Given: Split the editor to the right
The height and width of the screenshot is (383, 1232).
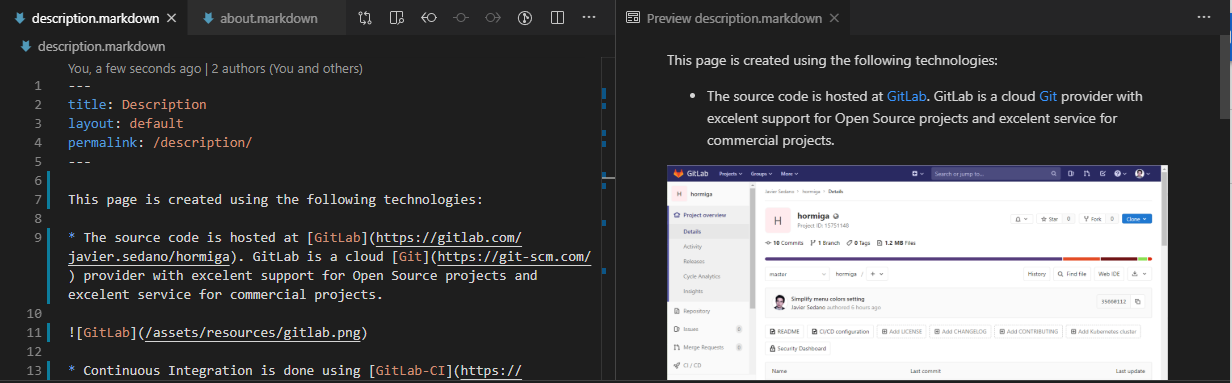Looking at the screenshot, I should tap(557, 18).
